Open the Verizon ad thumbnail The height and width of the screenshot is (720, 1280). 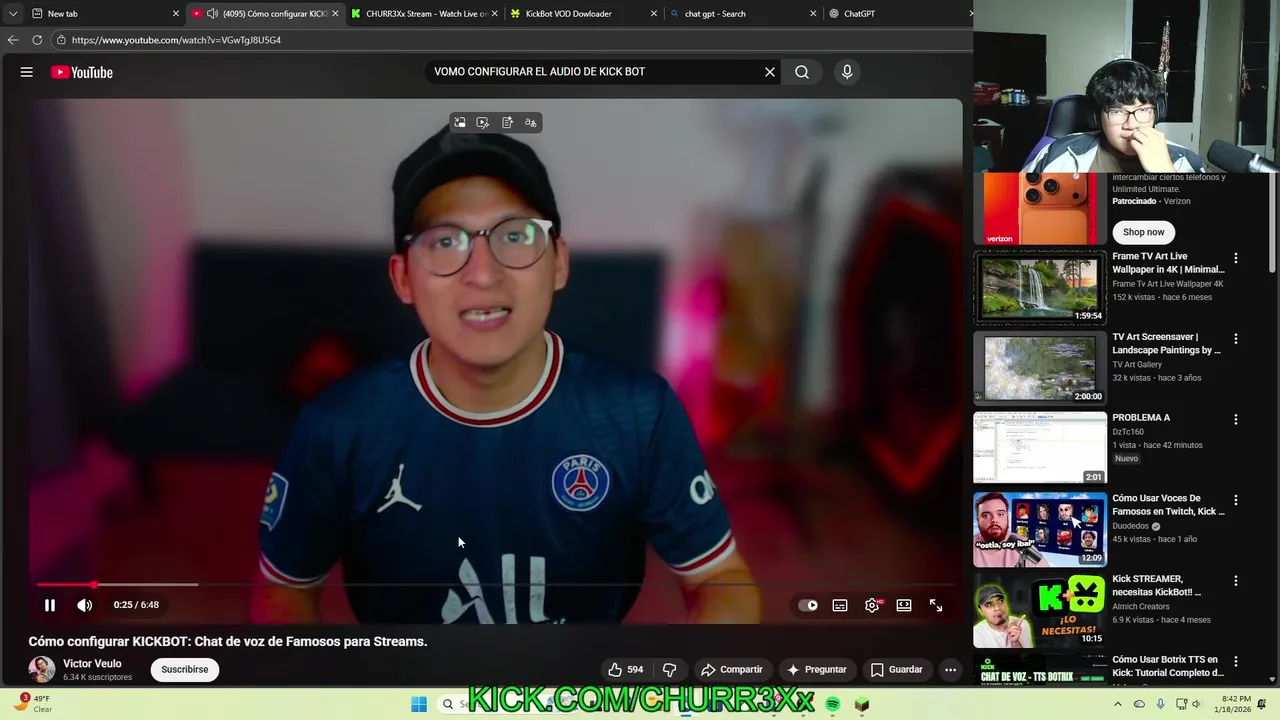[x=1040, y=208]
